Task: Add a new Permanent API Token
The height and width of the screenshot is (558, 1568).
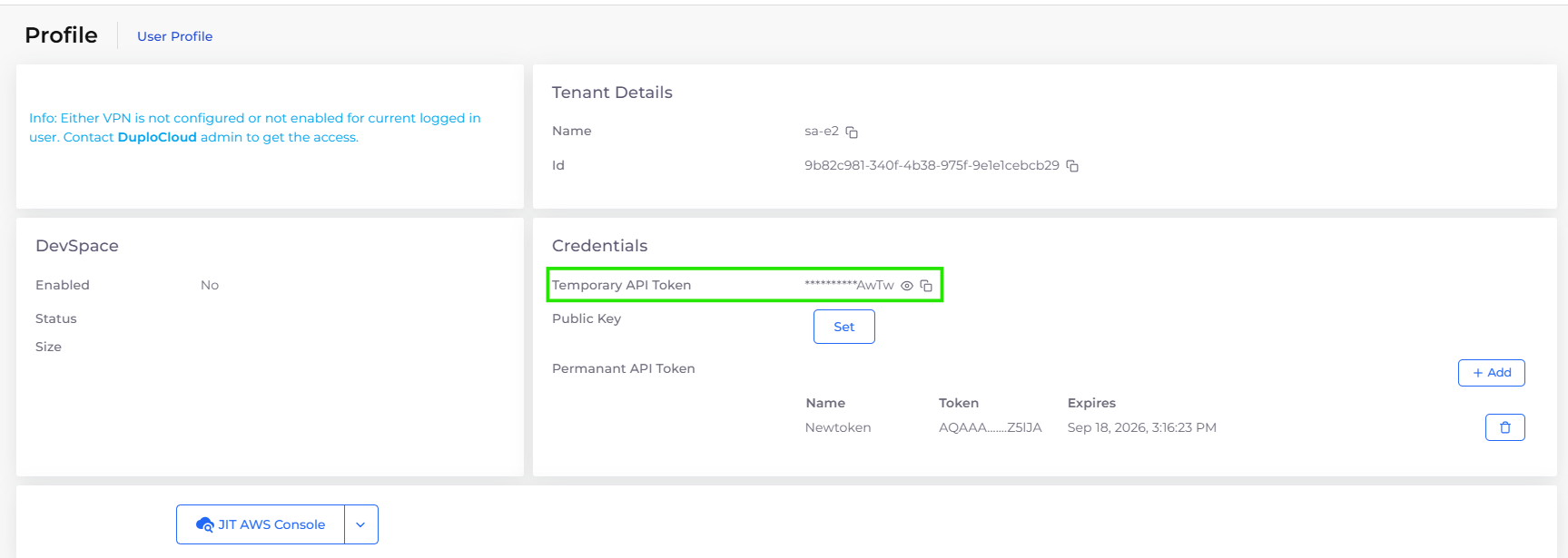Action: [x=1491, y=373]
